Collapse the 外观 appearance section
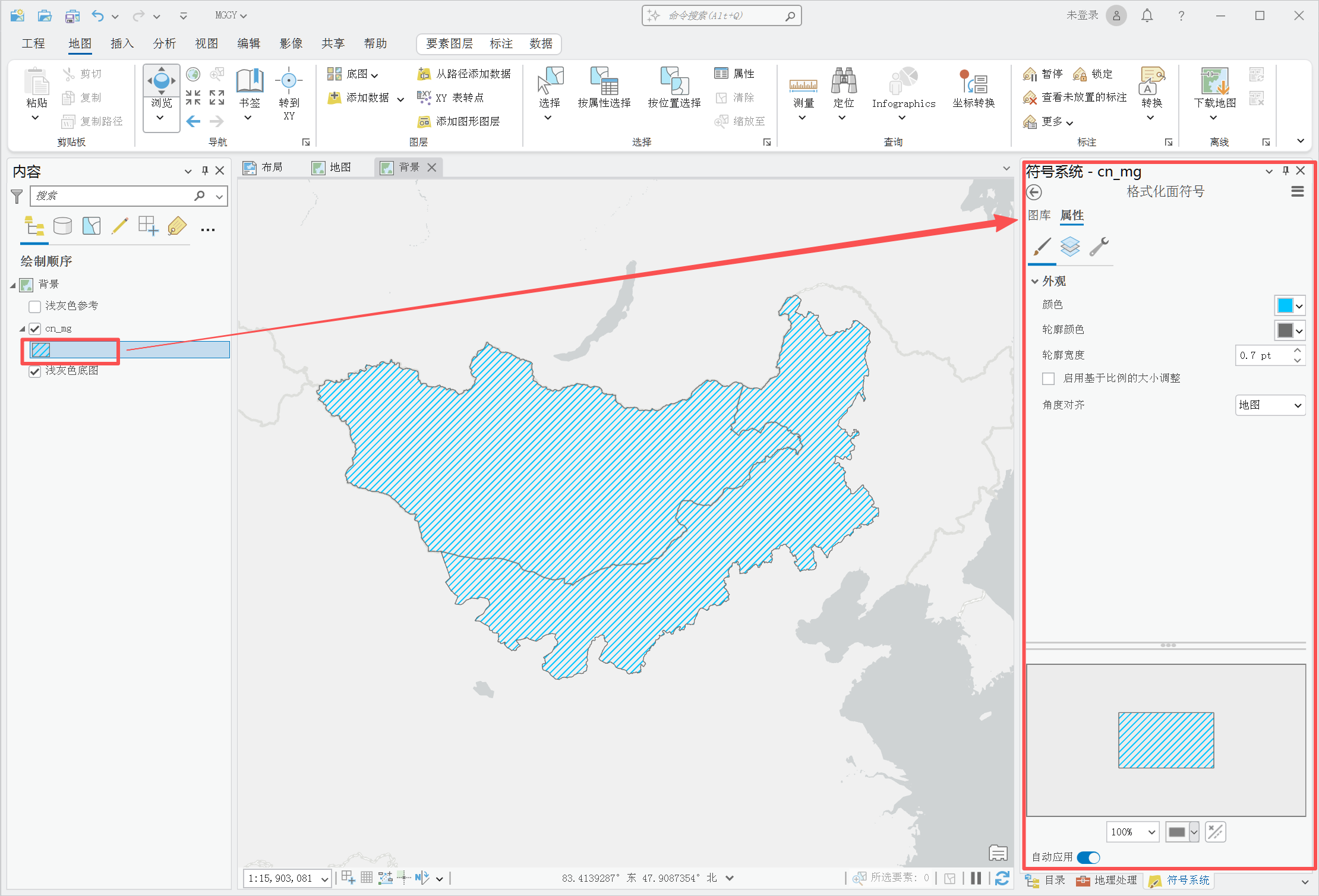The width and height of the screenshot is (1319, 896). tap(1035, 282)
